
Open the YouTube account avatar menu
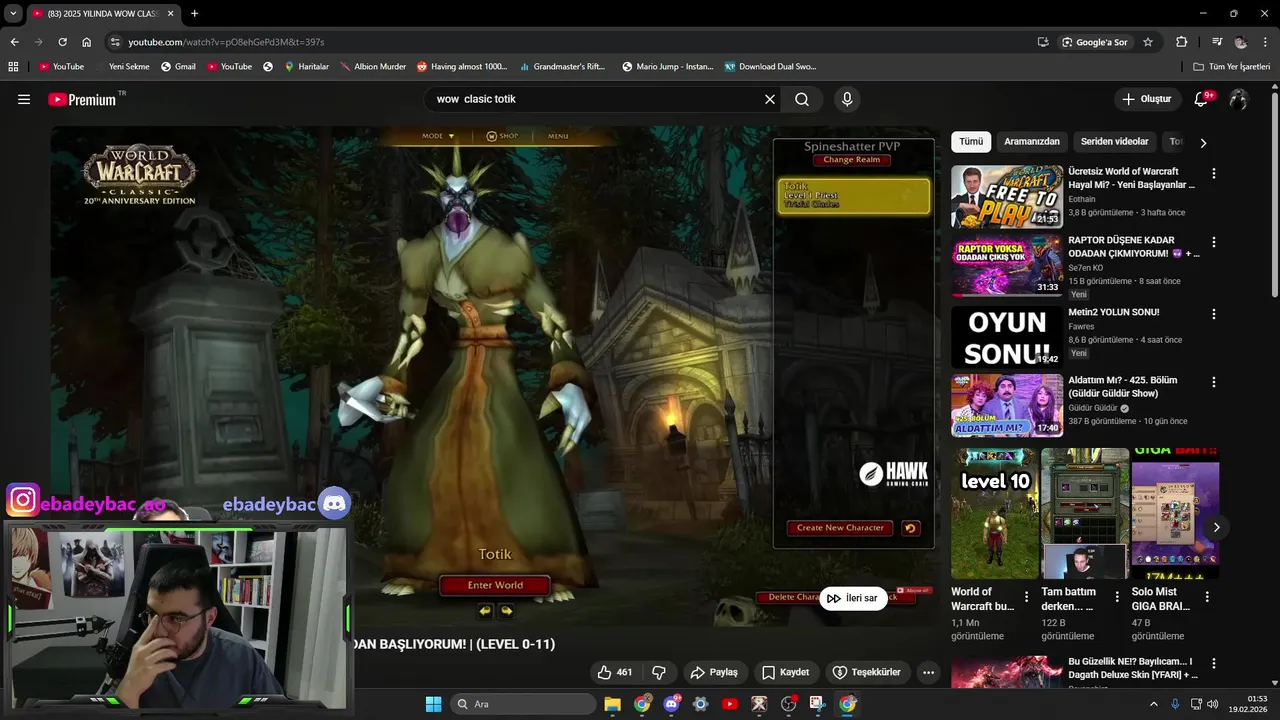point(1238,99)
